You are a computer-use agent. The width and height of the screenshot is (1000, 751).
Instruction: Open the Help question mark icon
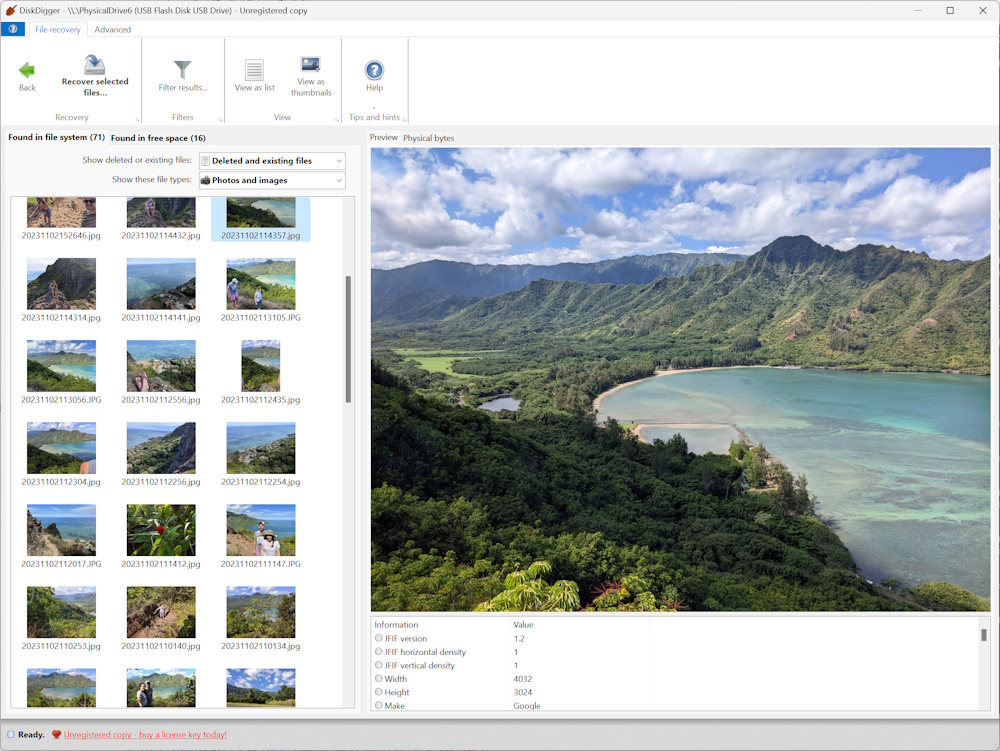[x=374, y=70]
